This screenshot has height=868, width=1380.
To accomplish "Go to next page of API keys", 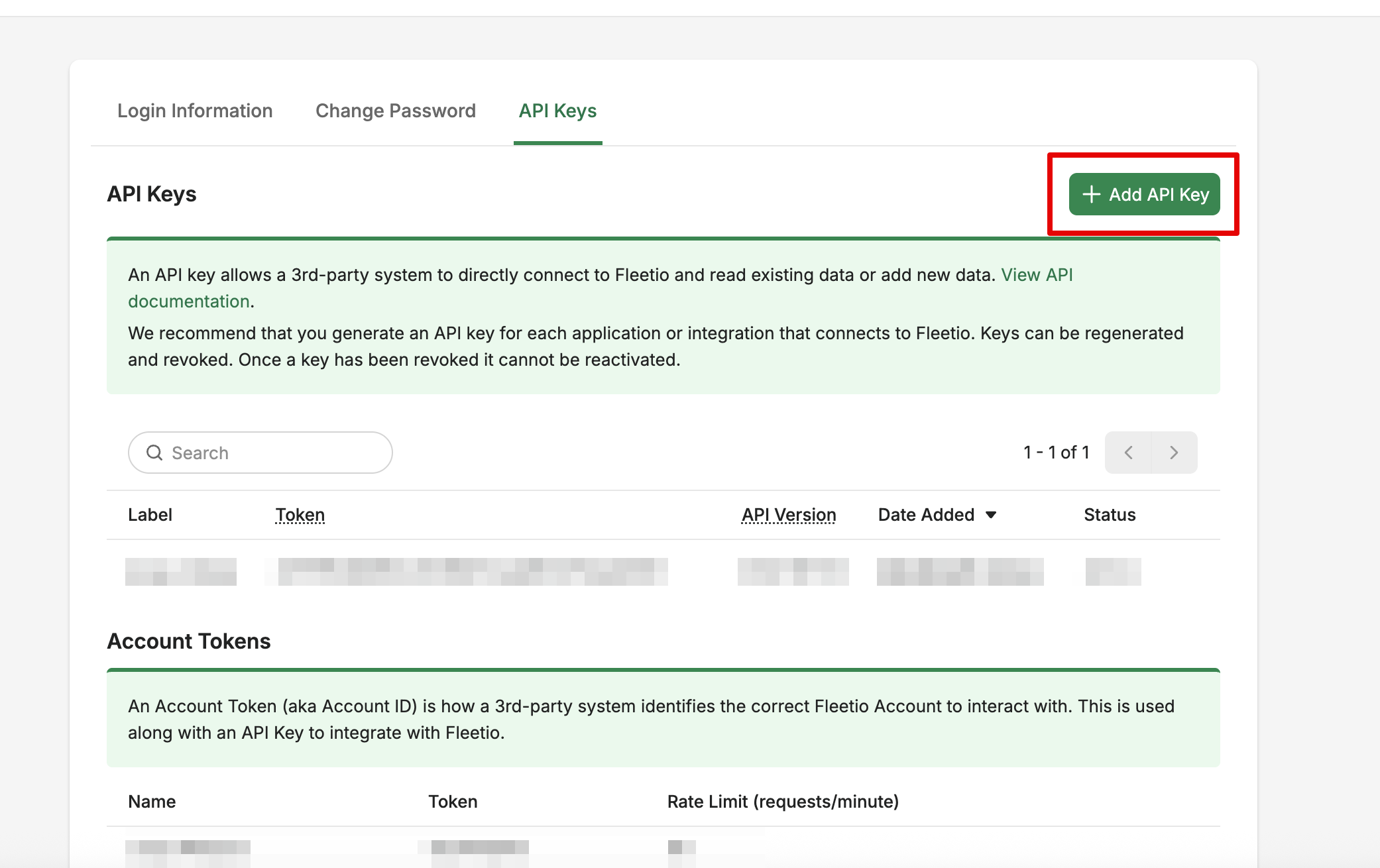I will click(1174, 453).
